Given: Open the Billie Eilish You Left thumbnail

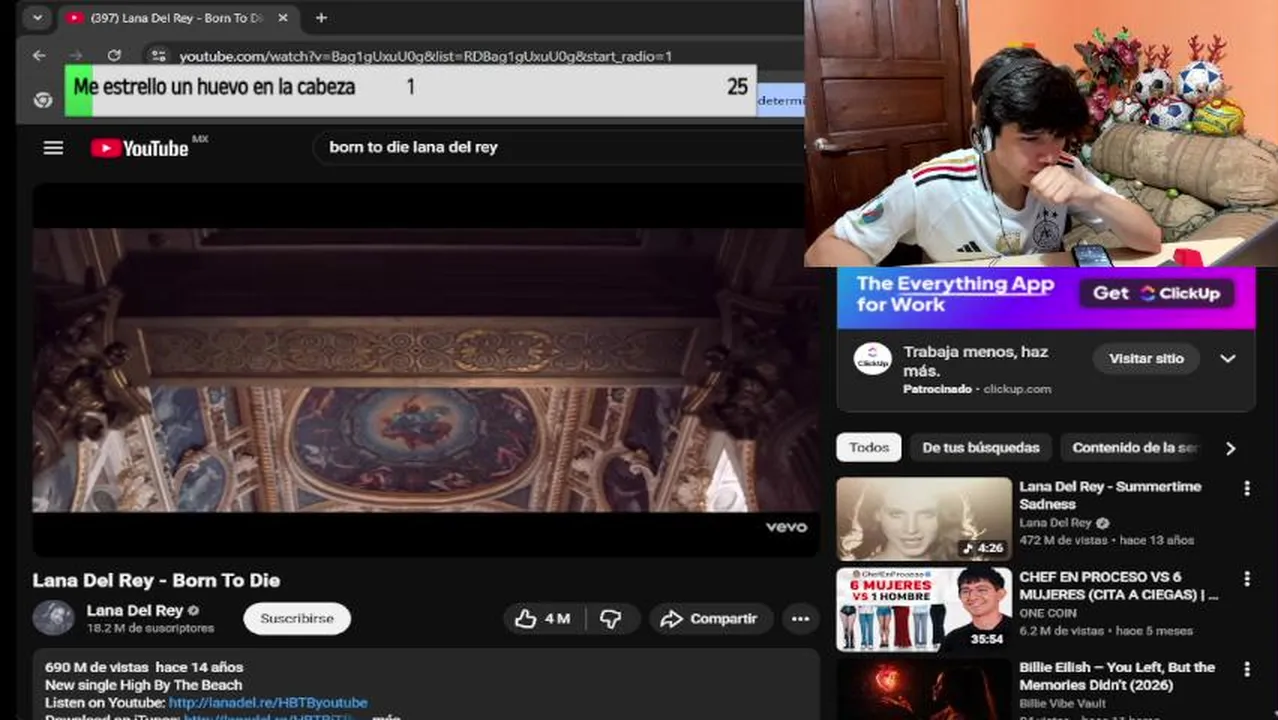Looking at the screenshot, I should coord(924,689).
